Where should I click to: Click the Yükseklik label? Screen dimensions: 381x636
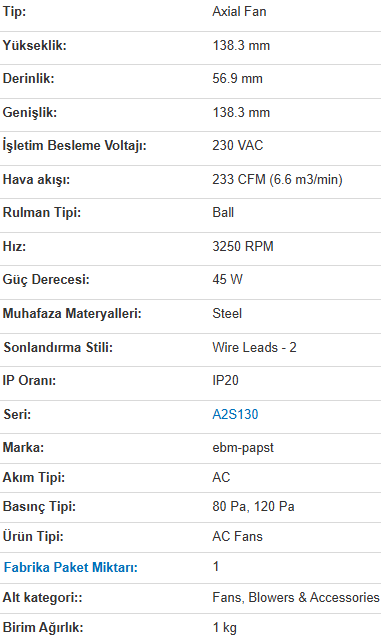click(x=34, y=45)
